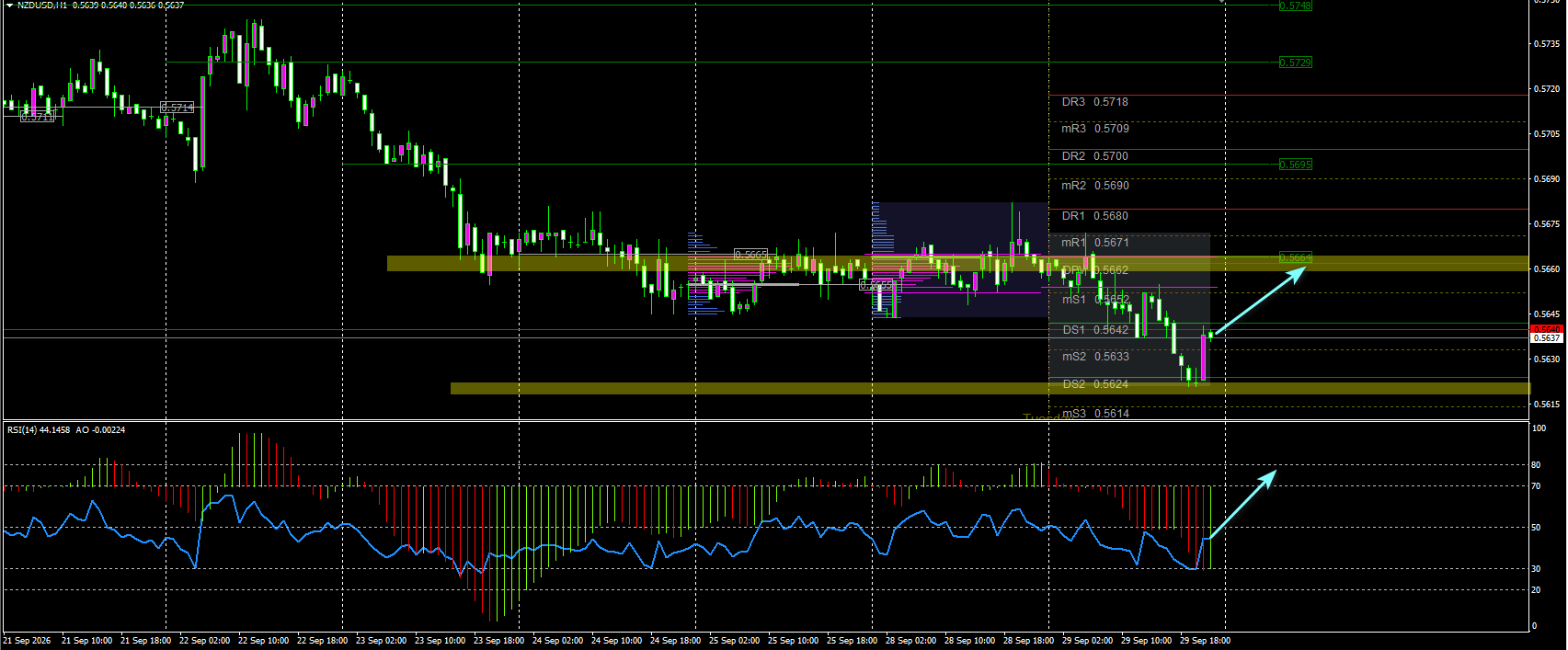1568x650 pixels.
Task: Click the green 0.5729 level tag
Action: coord(1295,63)
